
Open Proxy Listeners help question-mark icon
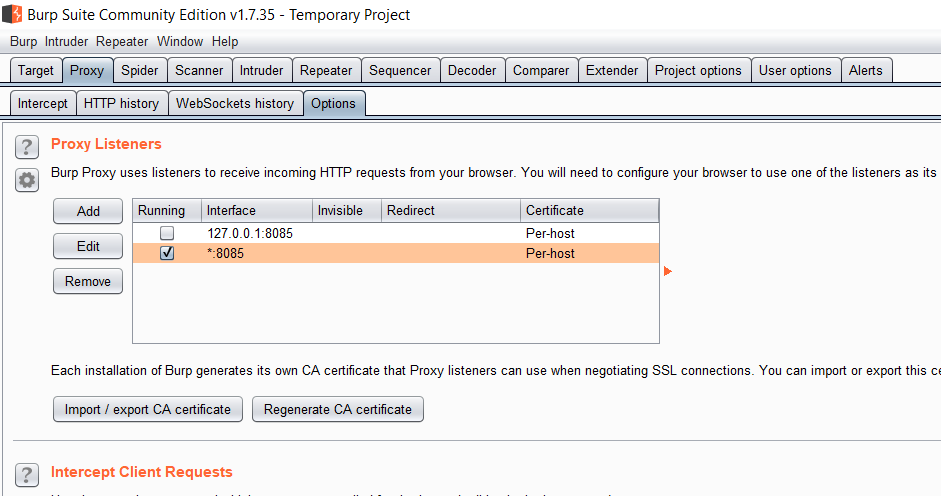click(27, 147)
